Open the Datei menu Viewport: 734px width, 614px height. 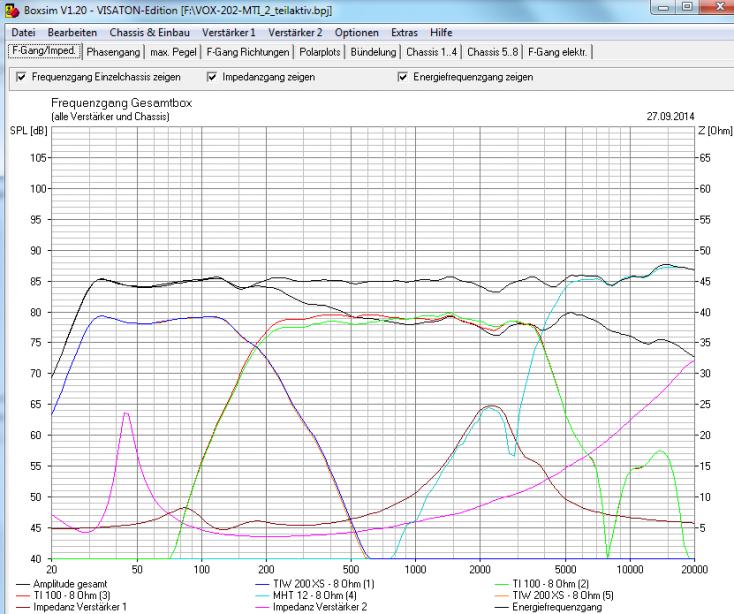[x=21, y=33]
